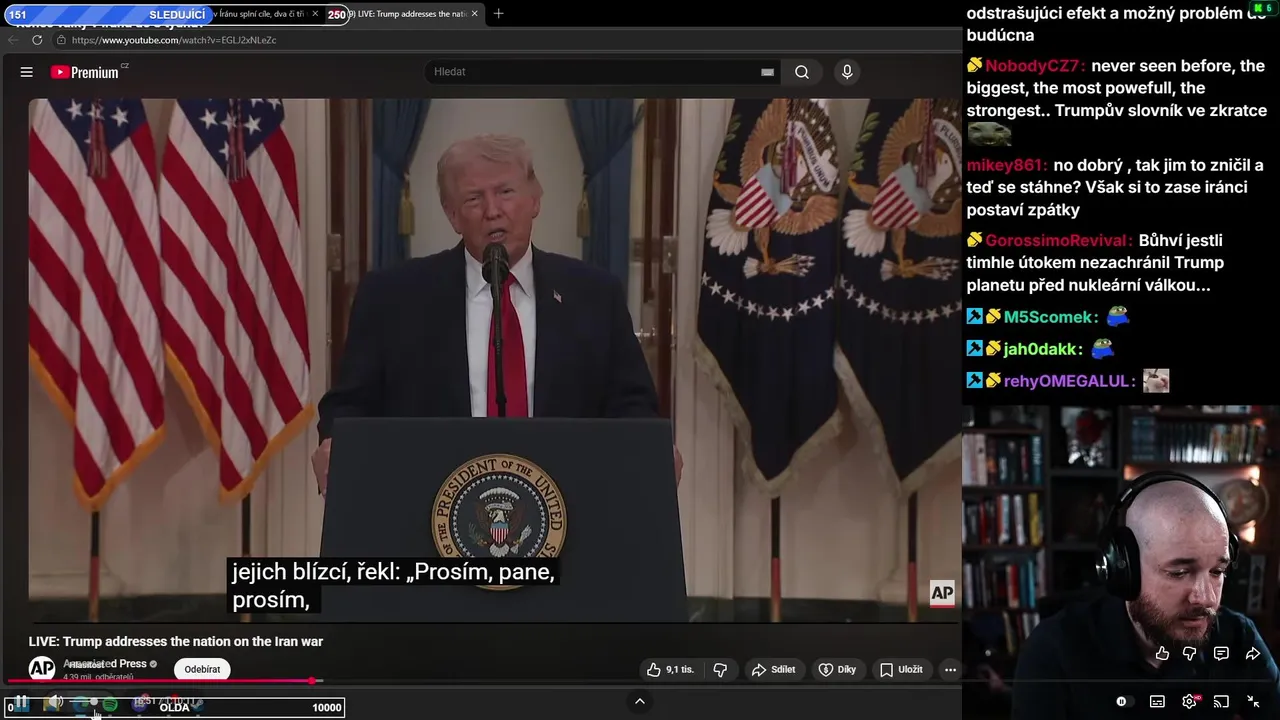This screenshot has height=720, width=1280.
Task: Click the streamer webcam overlay
Action: pyautogui.click(x=1121, y=562)
